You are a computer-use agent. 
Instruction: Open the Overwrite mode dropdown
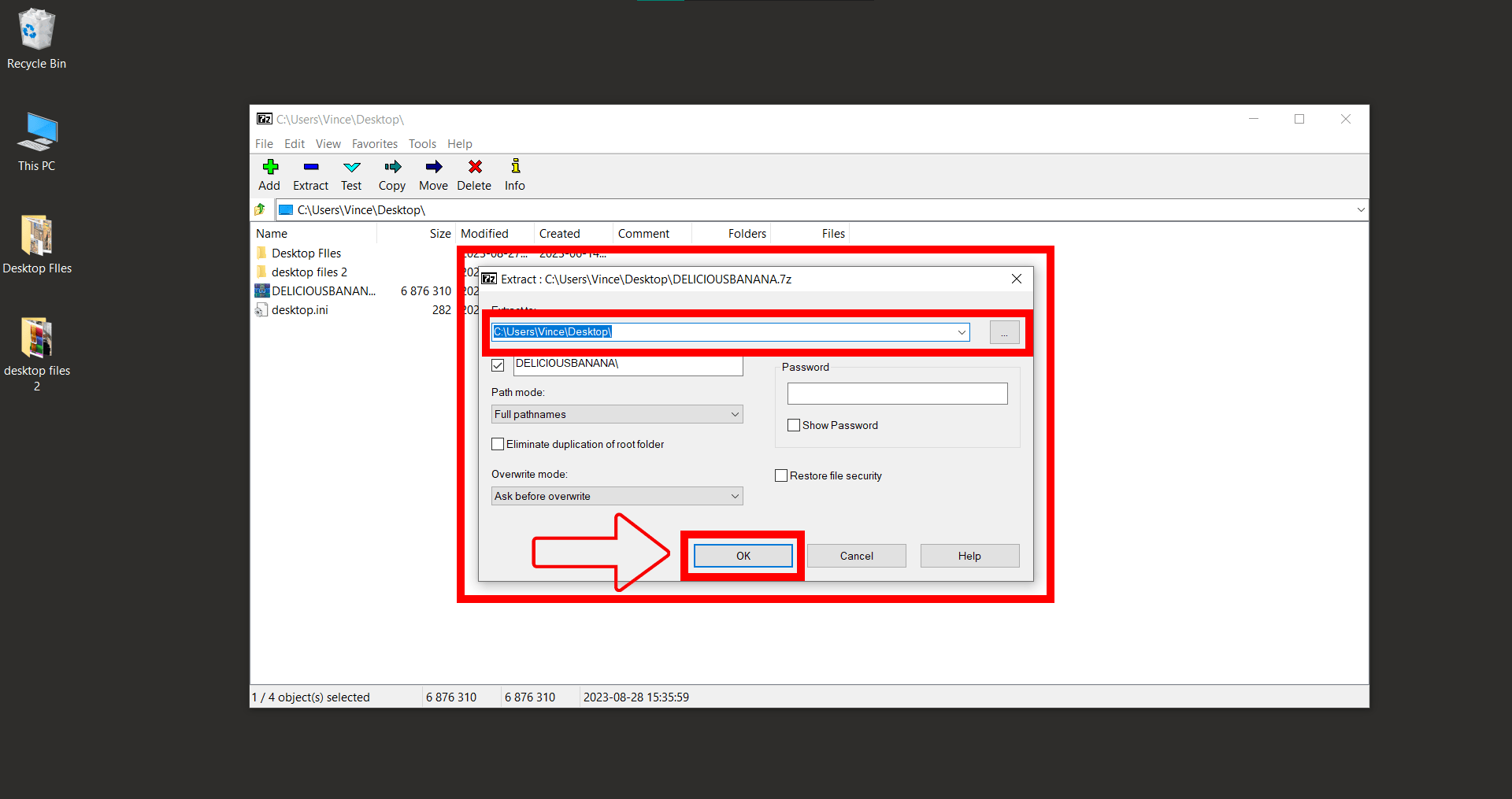[x=734, y=496]
